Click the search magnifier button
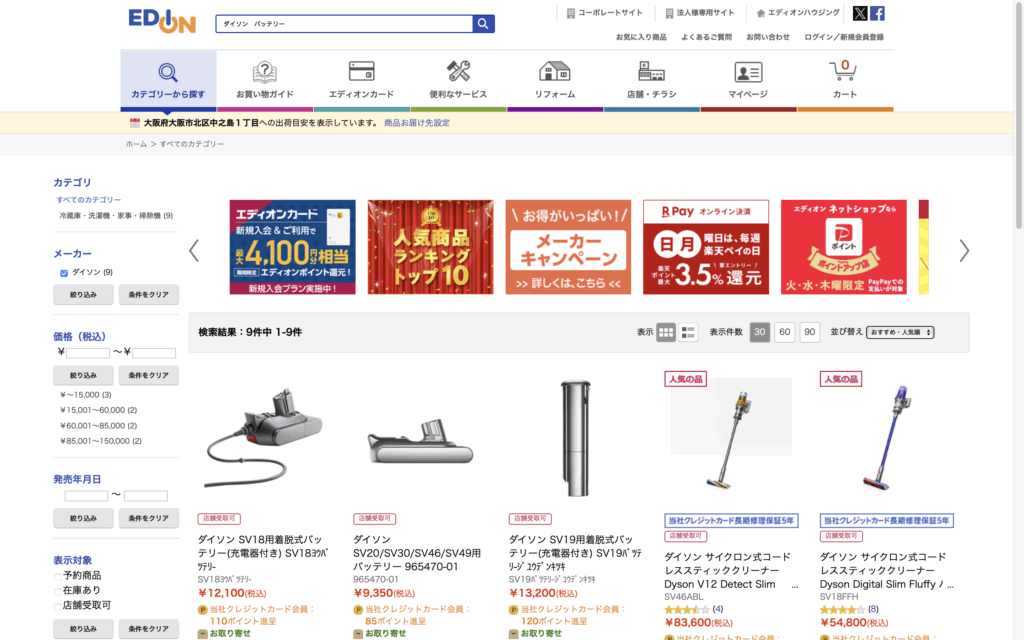The image size is (1024, 640). [483, 24]
